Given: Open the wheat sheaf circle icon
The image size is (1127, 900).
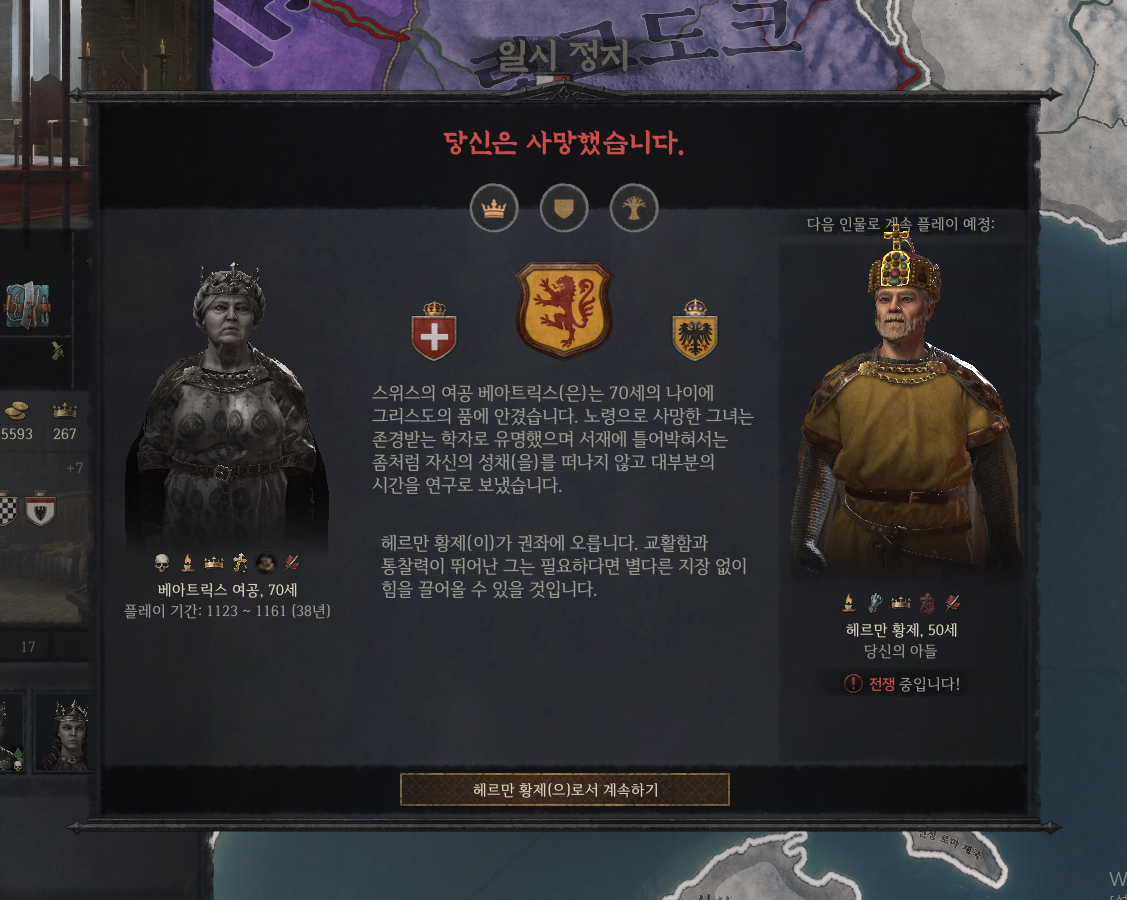Looking at the screenshot, I should coord(634,208).
